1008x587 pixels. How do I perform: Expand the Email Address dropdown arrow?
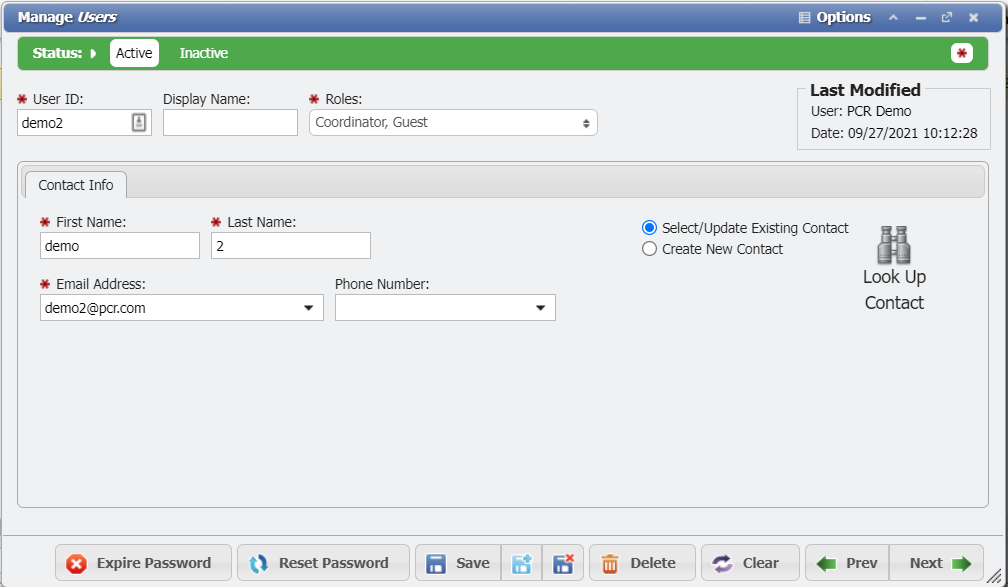[x=308, y=308]
